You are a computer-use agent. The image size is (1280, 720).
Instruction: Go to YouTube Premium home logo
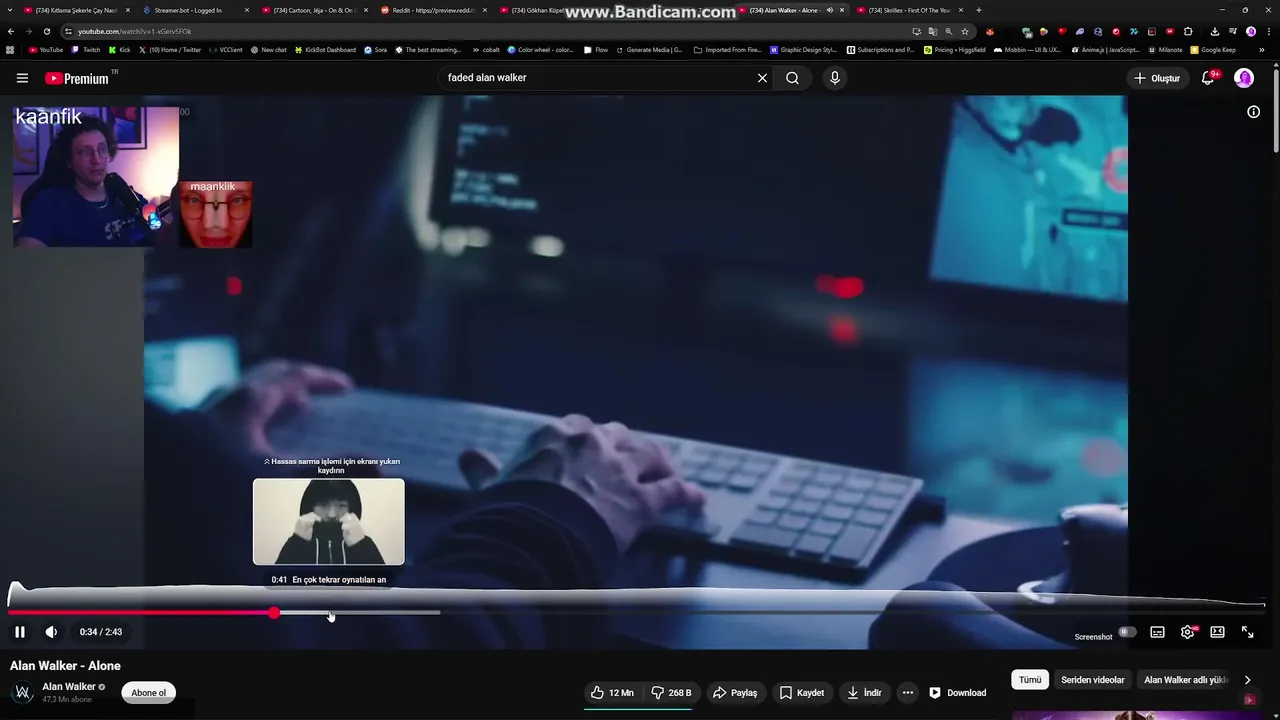(77, 78)
